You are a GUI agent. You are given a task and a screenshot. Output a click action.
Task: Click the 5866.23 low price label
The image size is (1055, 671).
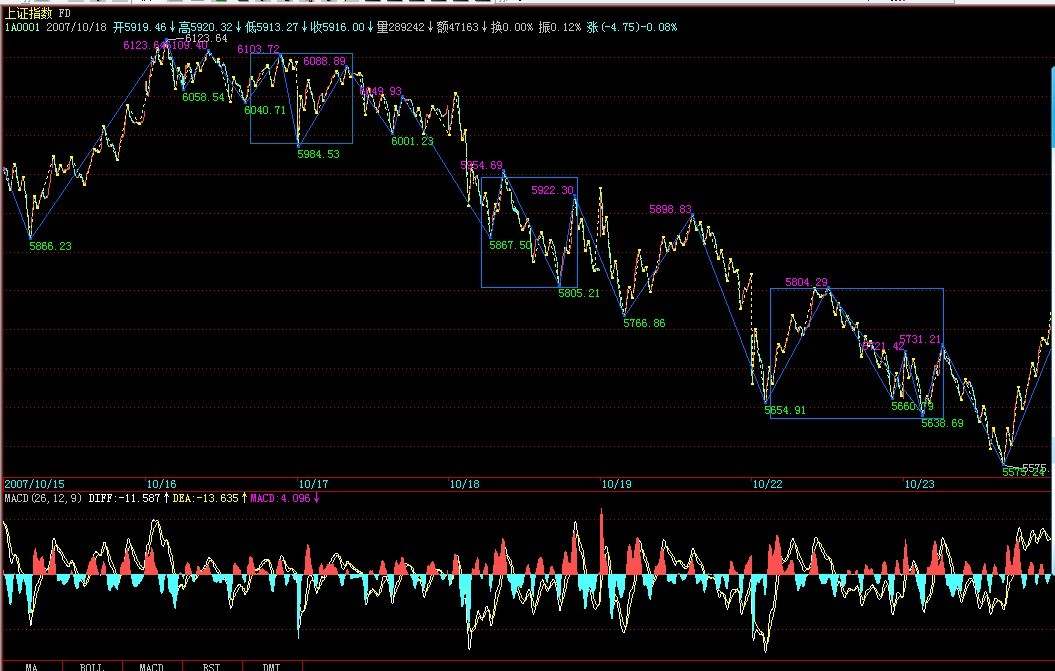coord(50,245)
